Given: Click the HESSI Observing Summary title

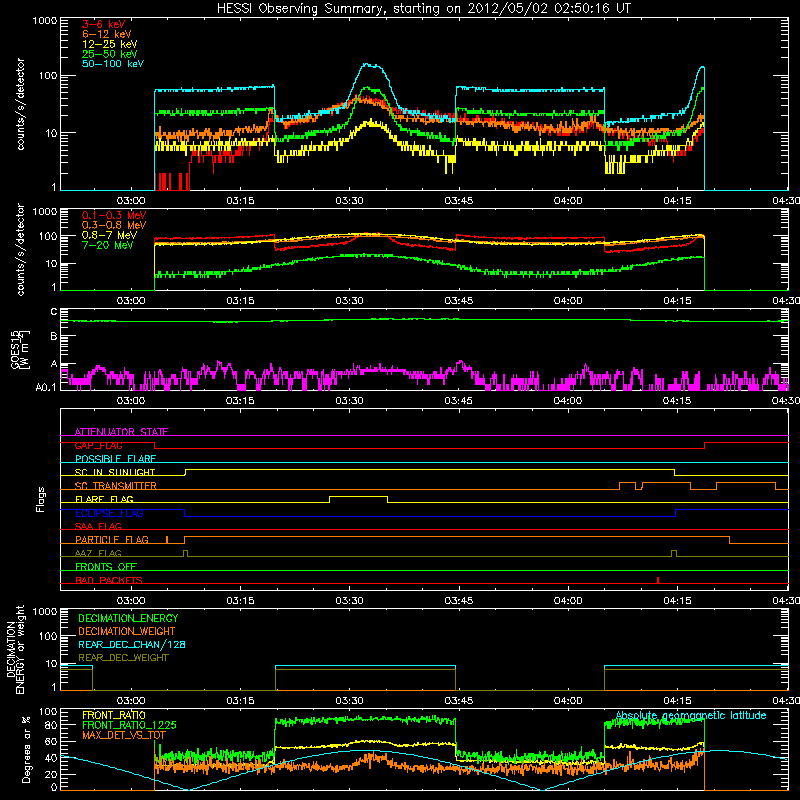Looking at the screenshot, I should click(x=423, y=9).
